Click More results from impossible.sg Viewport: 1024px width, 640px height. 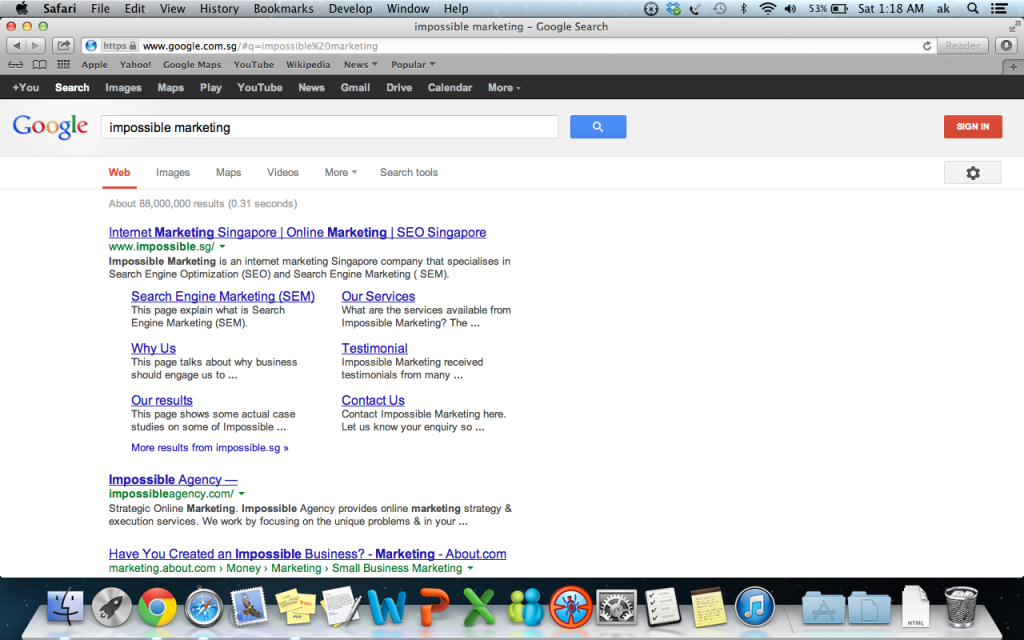tap(210, 448)
